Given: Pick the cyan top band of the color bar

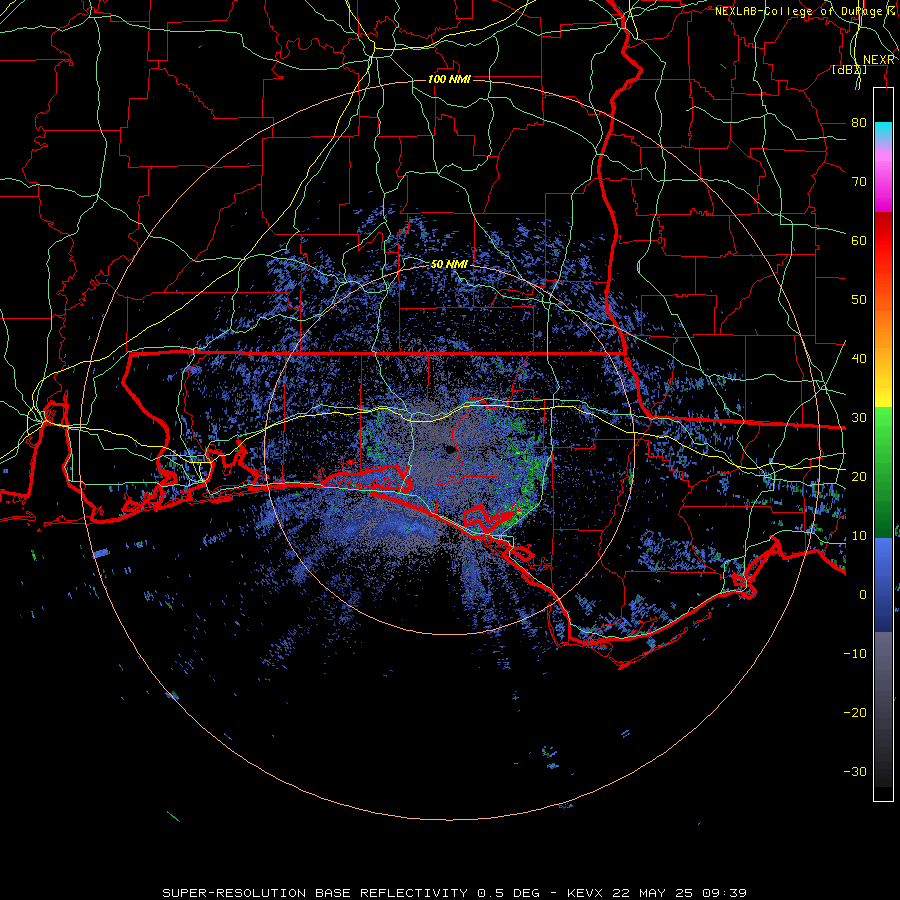Looking at the screenshot, I should [883, 132].
